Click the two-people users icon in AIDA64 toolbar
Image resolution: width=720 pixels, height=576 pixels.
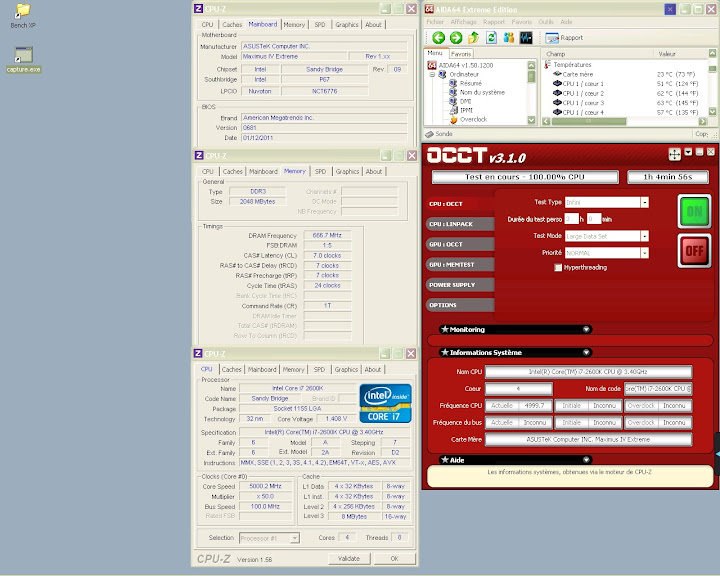point(509,38)
